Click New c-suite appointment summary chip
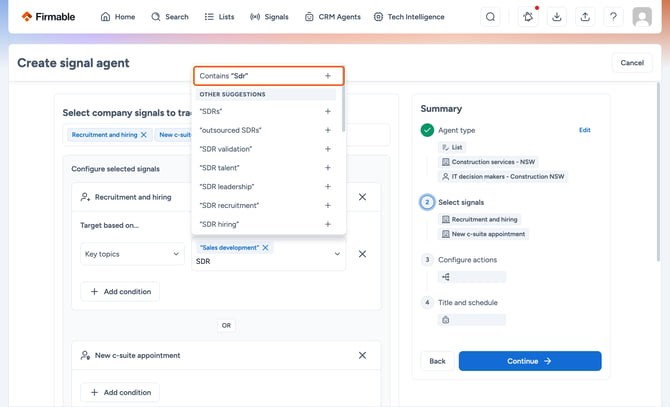 [483, 234]
